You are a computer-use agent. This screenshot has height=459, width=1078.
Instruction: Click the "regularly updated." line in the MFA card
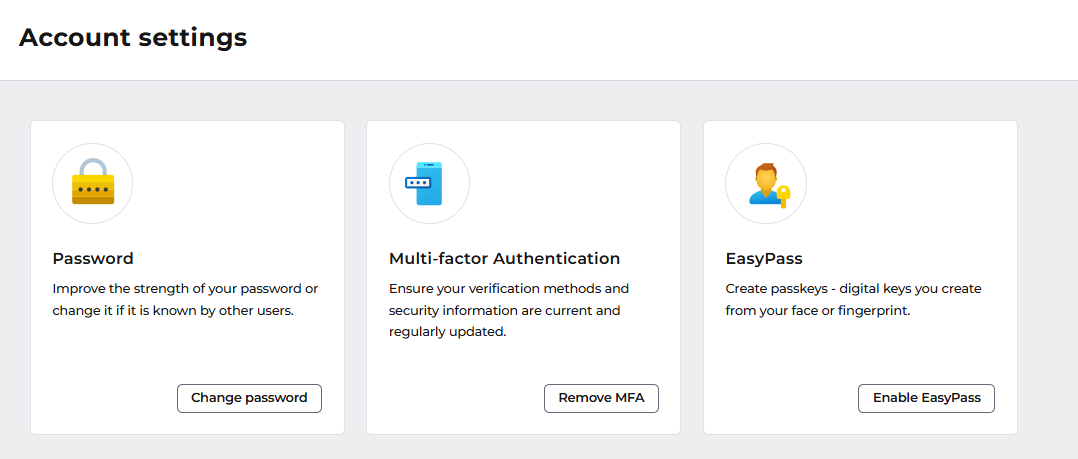pyautogui.click(x=448, y=333)
